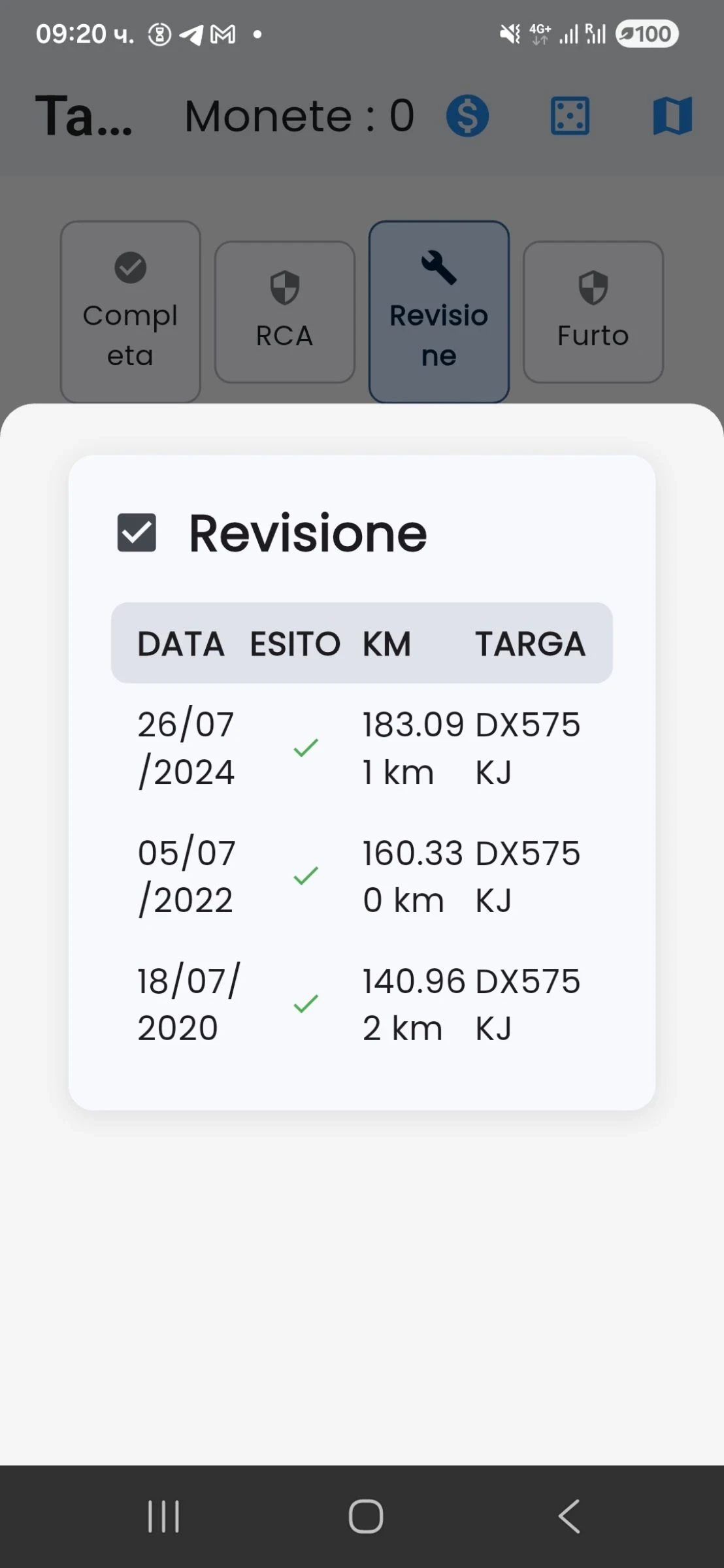Open the map icon in header

point(672,116)
